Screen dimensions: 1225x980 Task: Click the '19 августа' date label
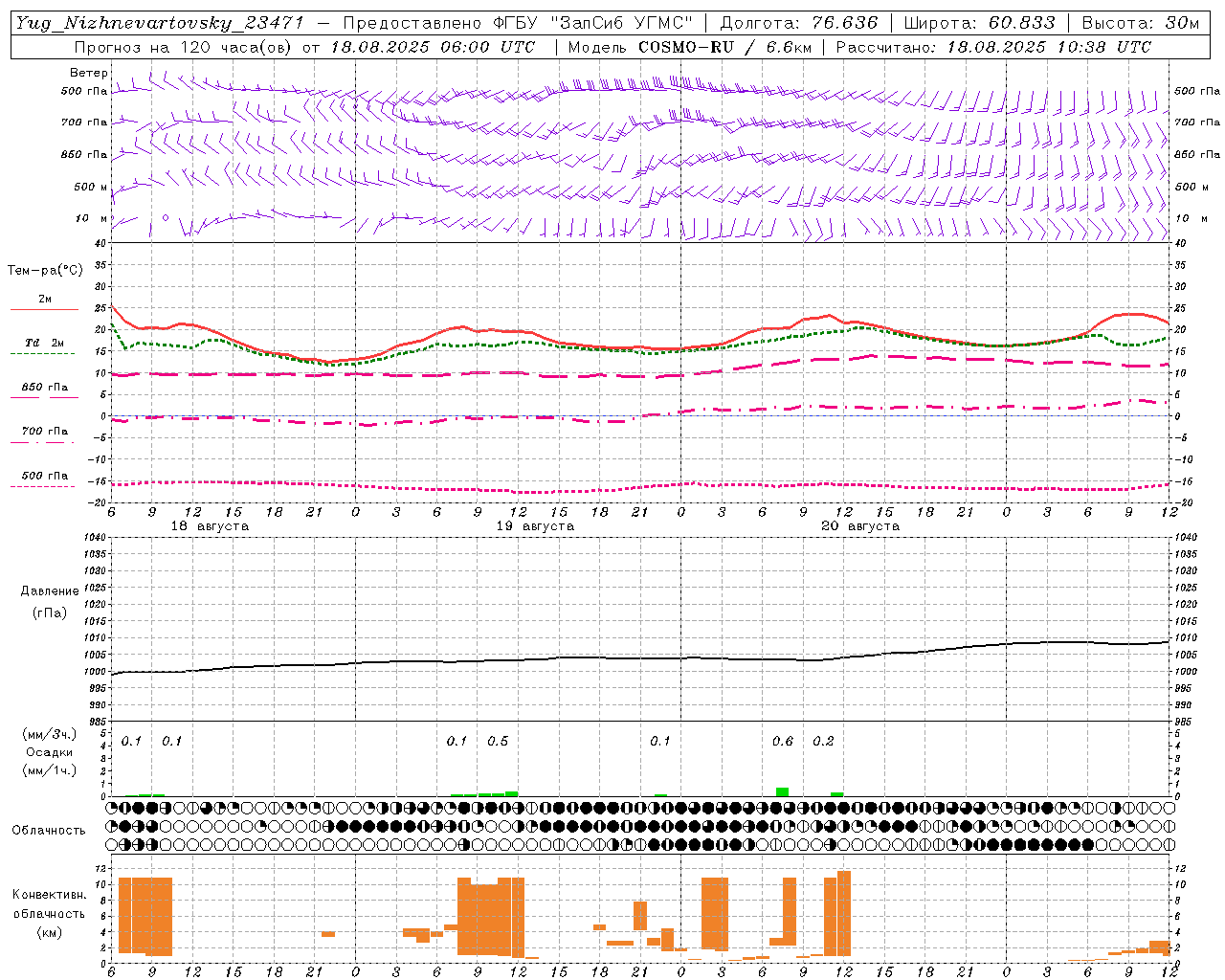tap(535, 526)
